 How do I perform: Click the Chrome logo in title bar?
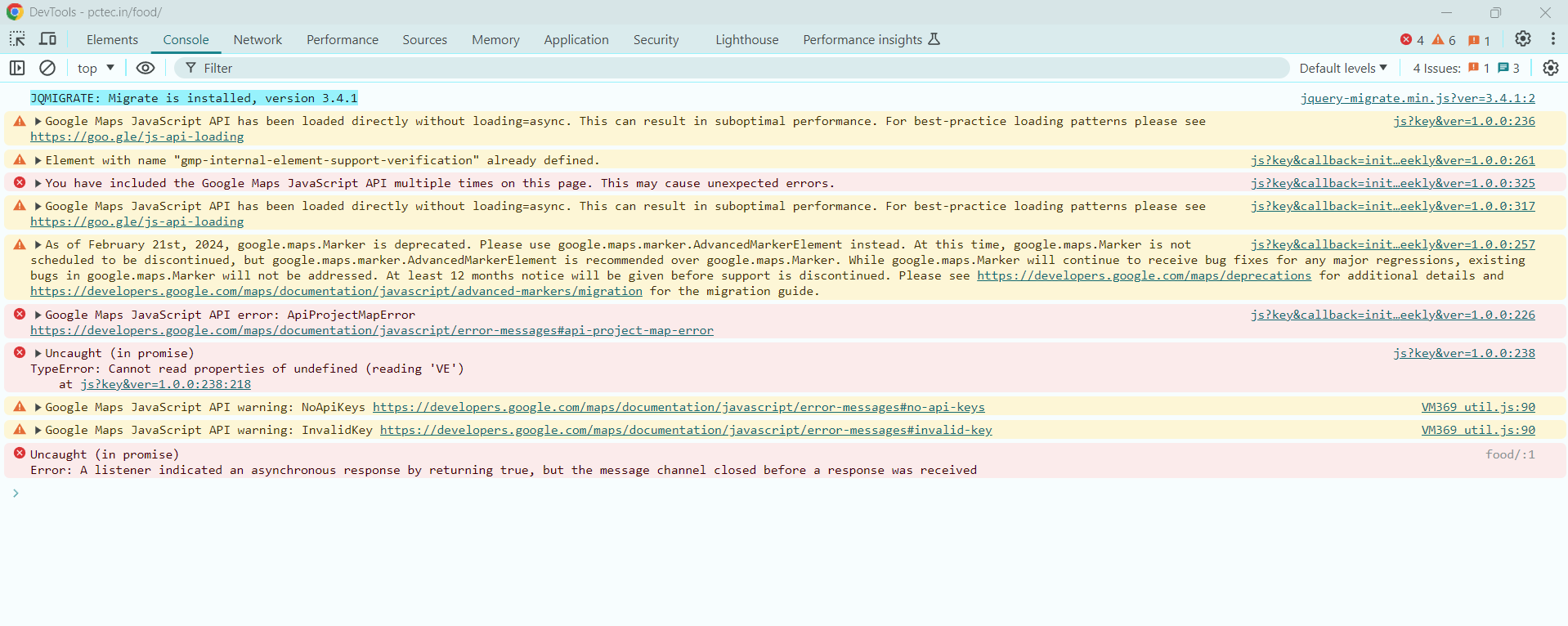click(15, 11)
